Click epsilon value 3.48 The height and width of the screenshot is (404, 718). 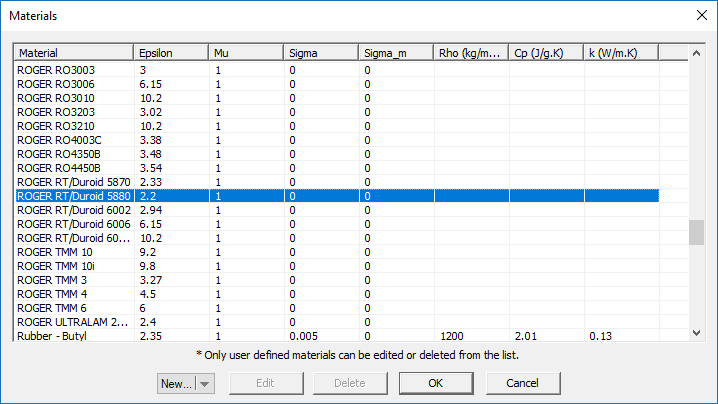tap(151, 154)
